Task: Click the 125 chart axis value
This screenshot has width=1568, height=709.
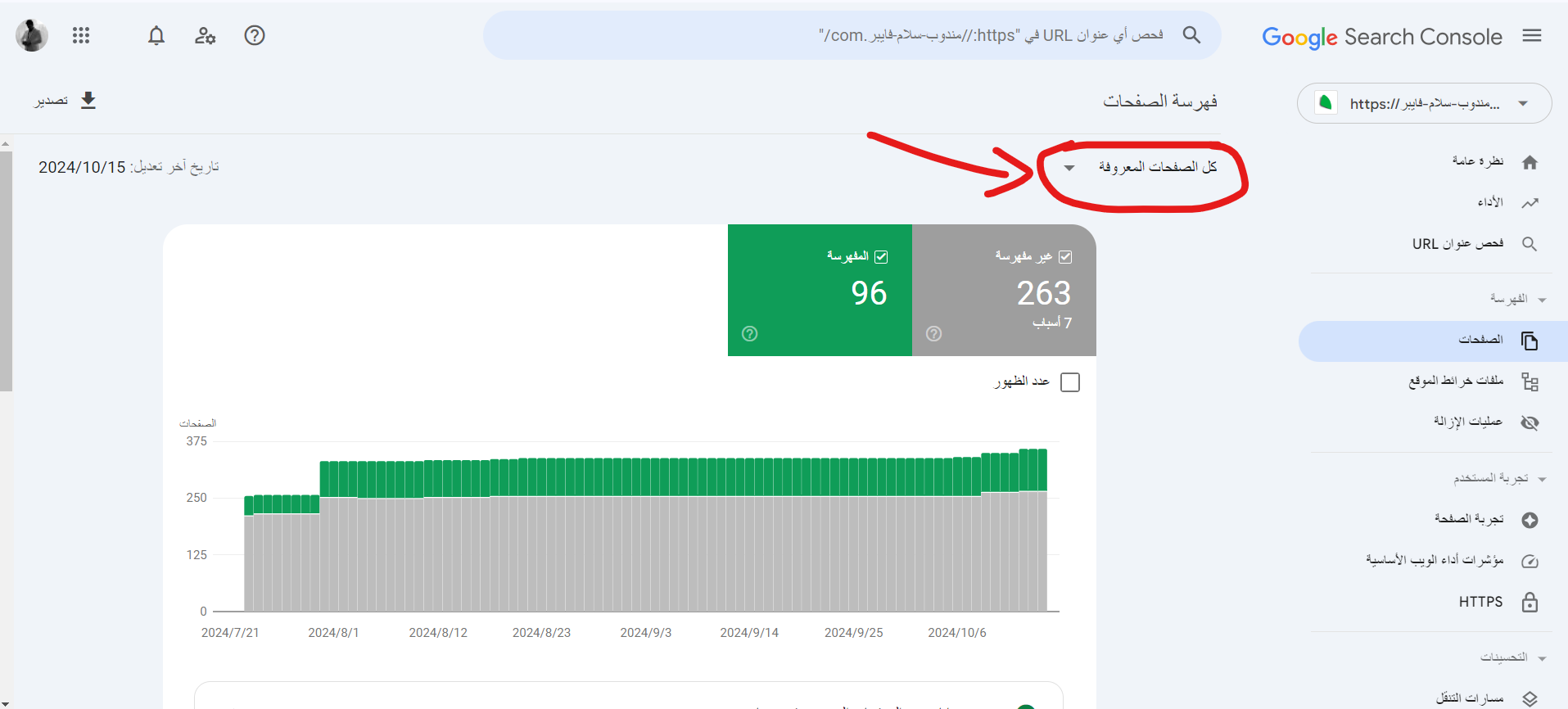Action: tap(197, 555)
